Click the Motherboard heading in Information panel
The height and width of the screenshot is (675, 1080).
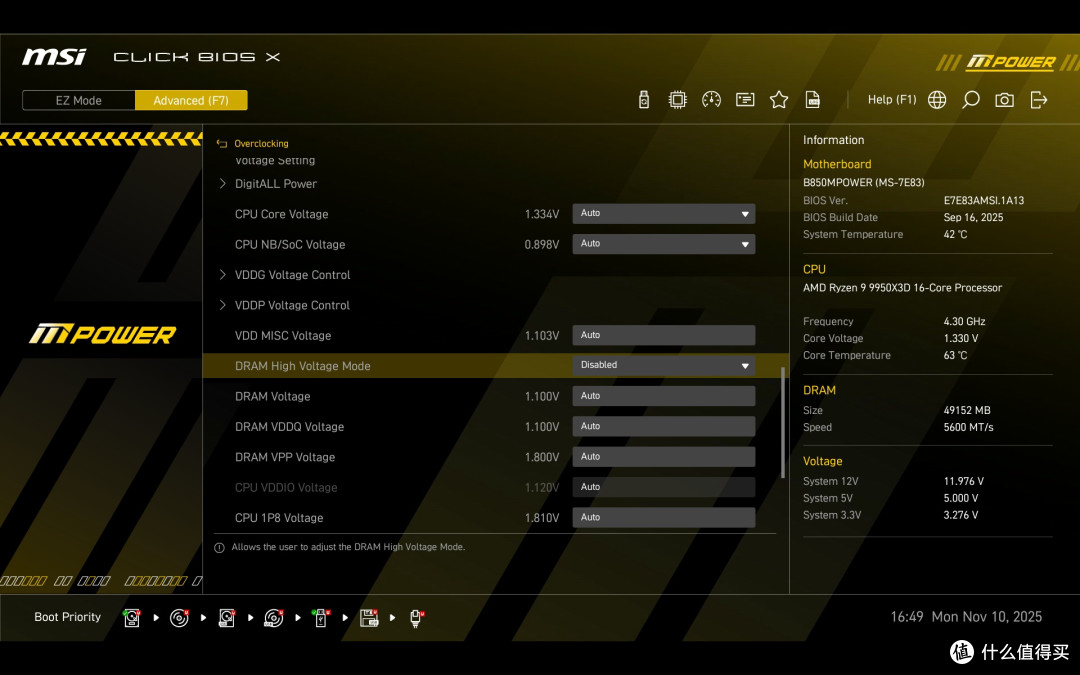837,164
